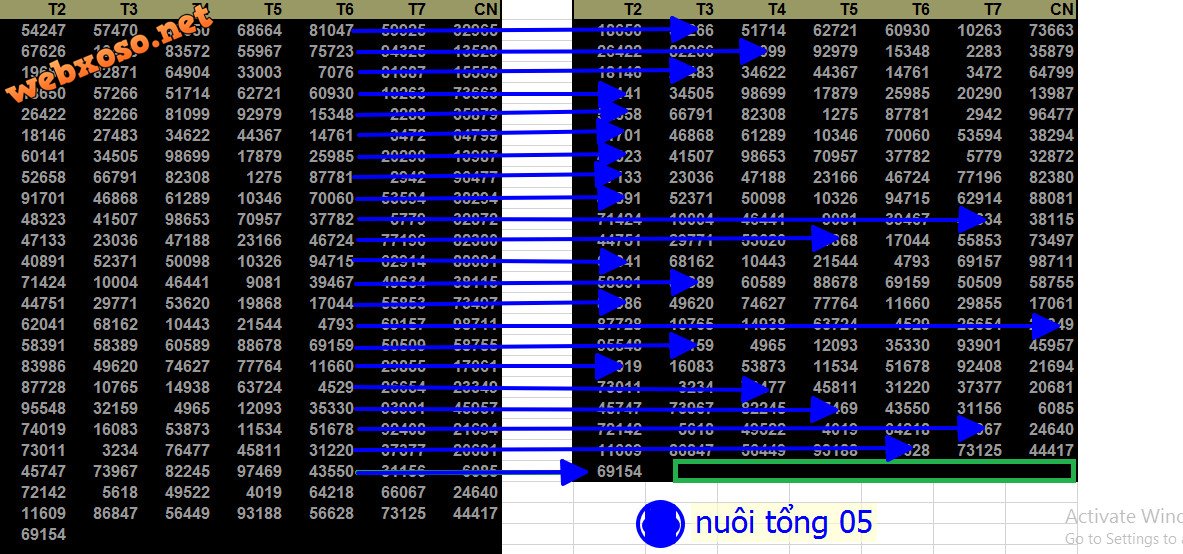1183x554 pixels.
Task: Click 69154 in the right table
Action: pyautogui.click(x=619, y=472)
